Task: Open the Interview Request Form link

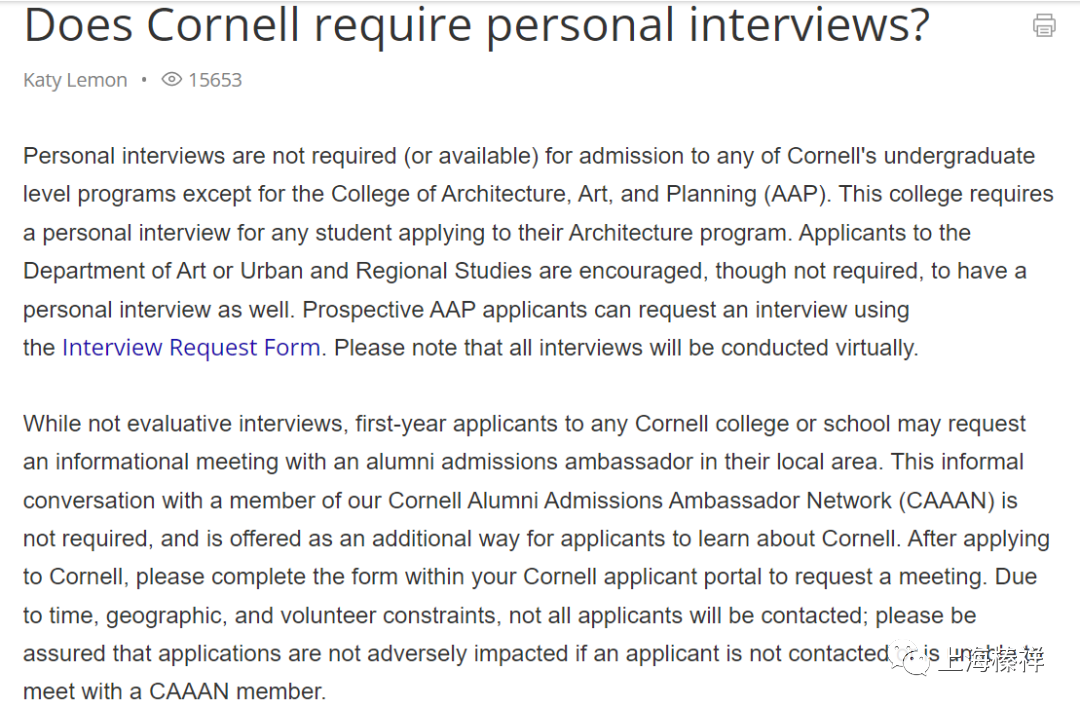Action: [191, 348]
